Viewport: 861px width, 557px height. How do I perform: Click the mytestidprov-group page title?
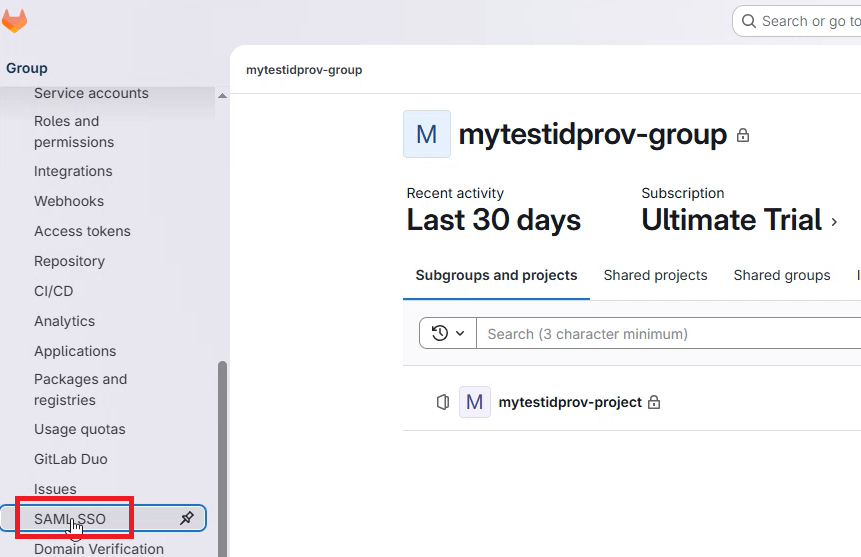(592, 134)
